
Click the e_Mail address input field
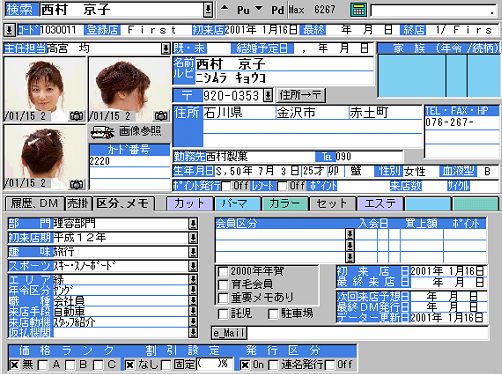click(367, 333)
